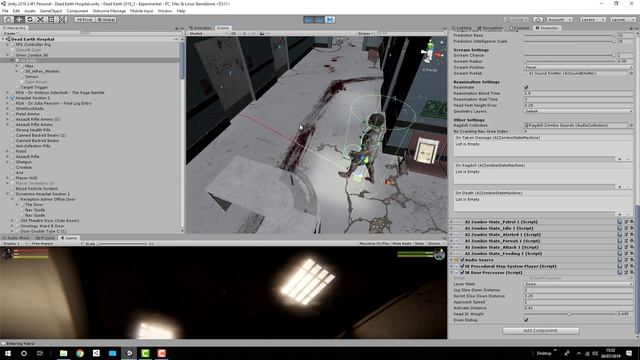Open the Hierarchy Create dropdown

[x=10, y=33]
